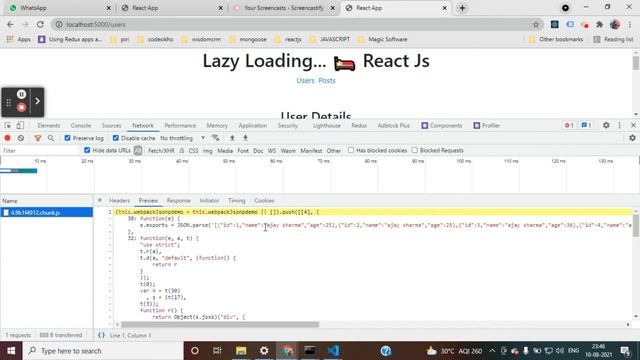Screen dimensions: 640x360
Task: Toggle Hide data URLs checkbox
Action: pyautogui.click(x=87, y=150)
